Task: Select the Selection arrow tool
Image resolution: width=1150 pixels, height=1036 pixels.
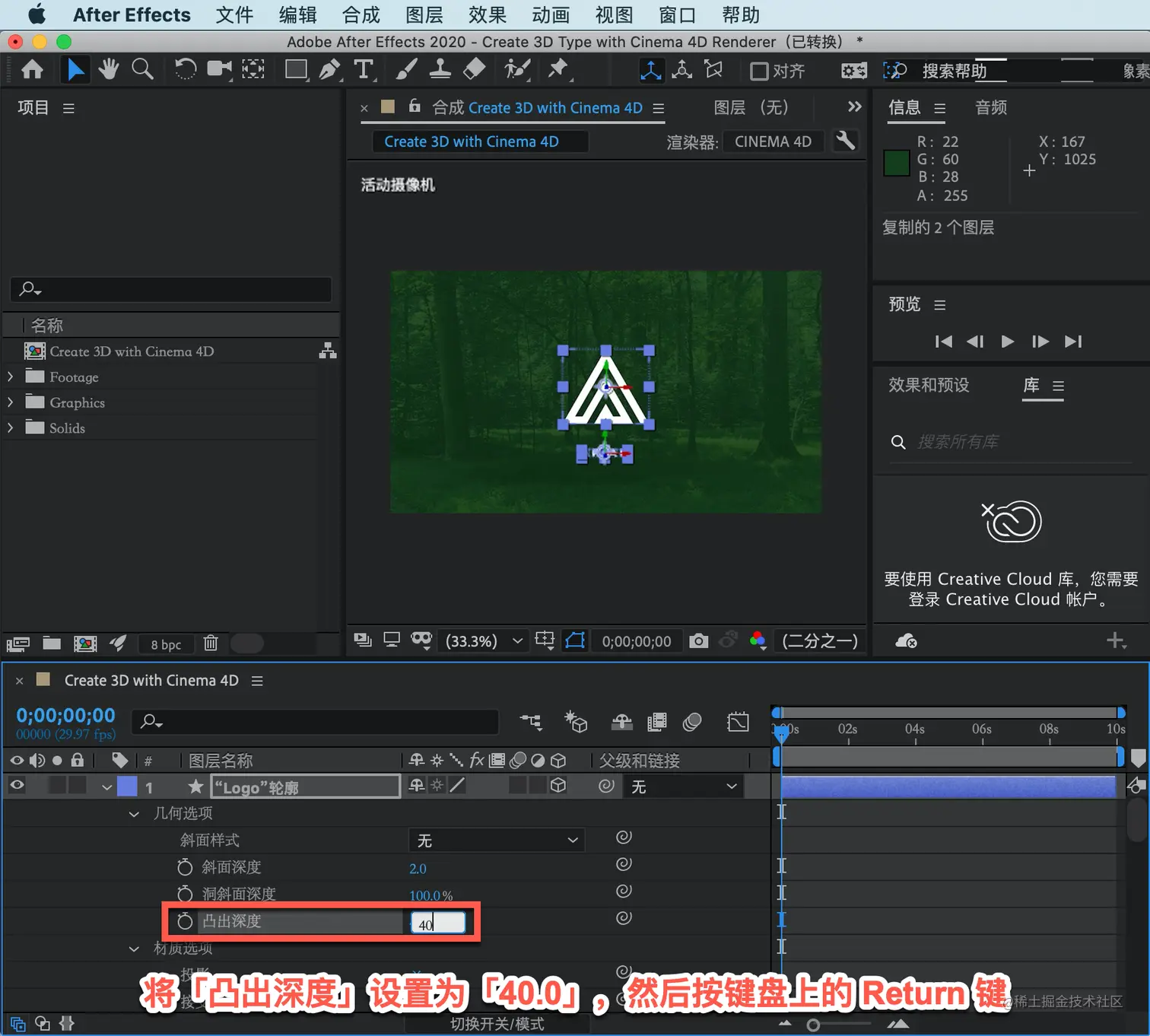Action: click(x=75, y=70)
